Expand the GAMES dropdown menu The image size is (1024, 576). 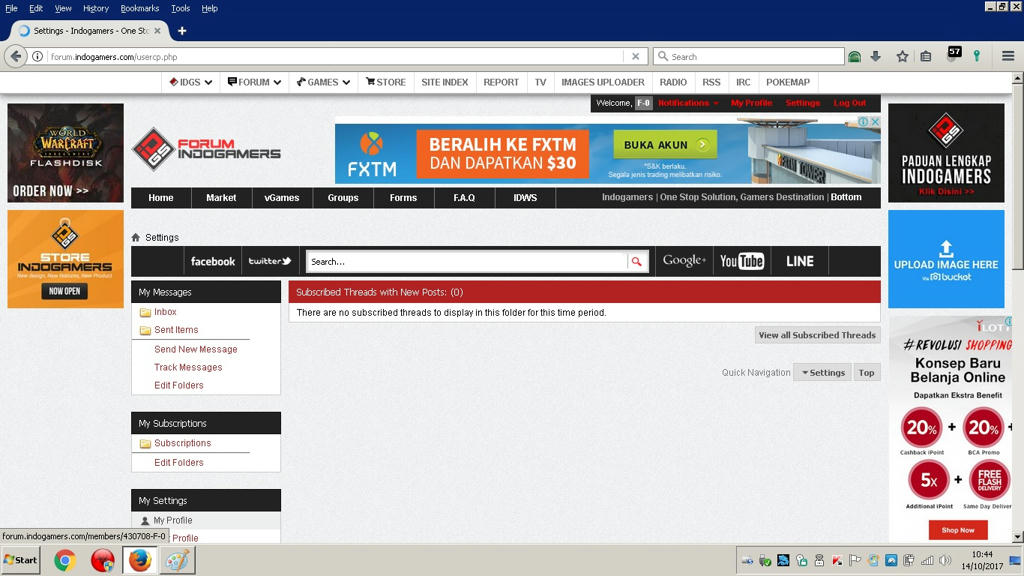323,82
